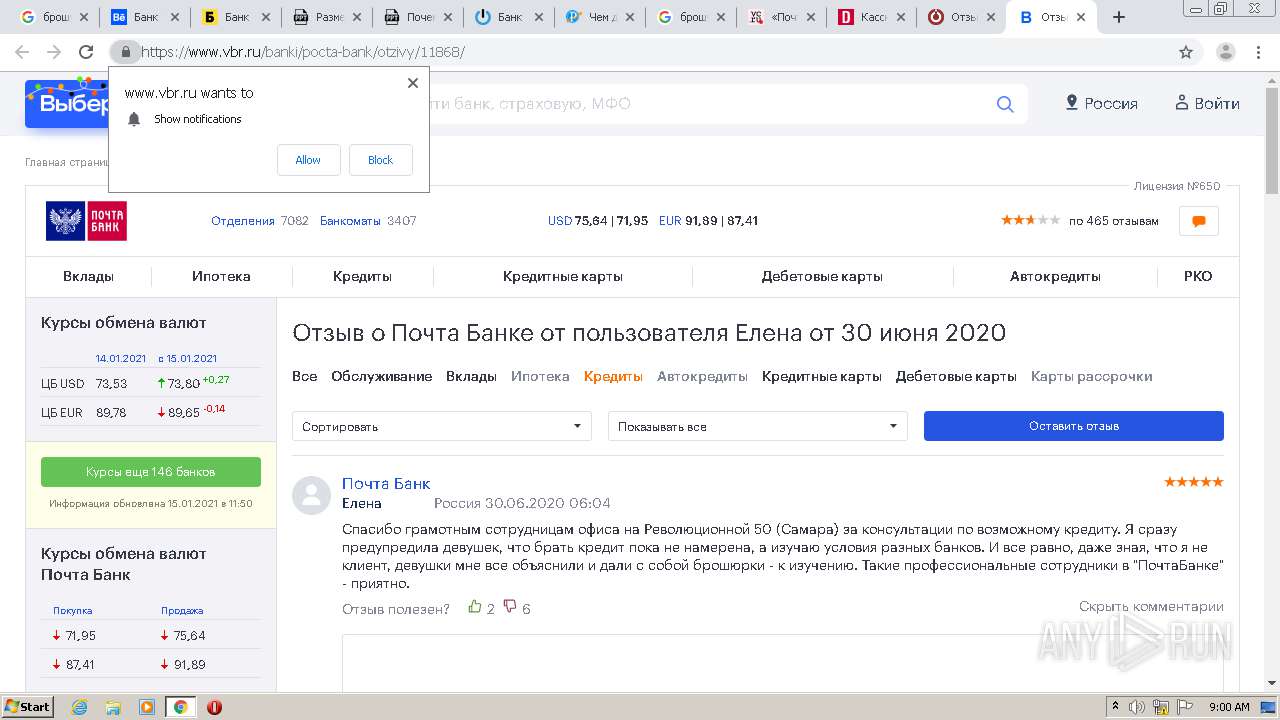Click the browser back arrow

point(22,52)
